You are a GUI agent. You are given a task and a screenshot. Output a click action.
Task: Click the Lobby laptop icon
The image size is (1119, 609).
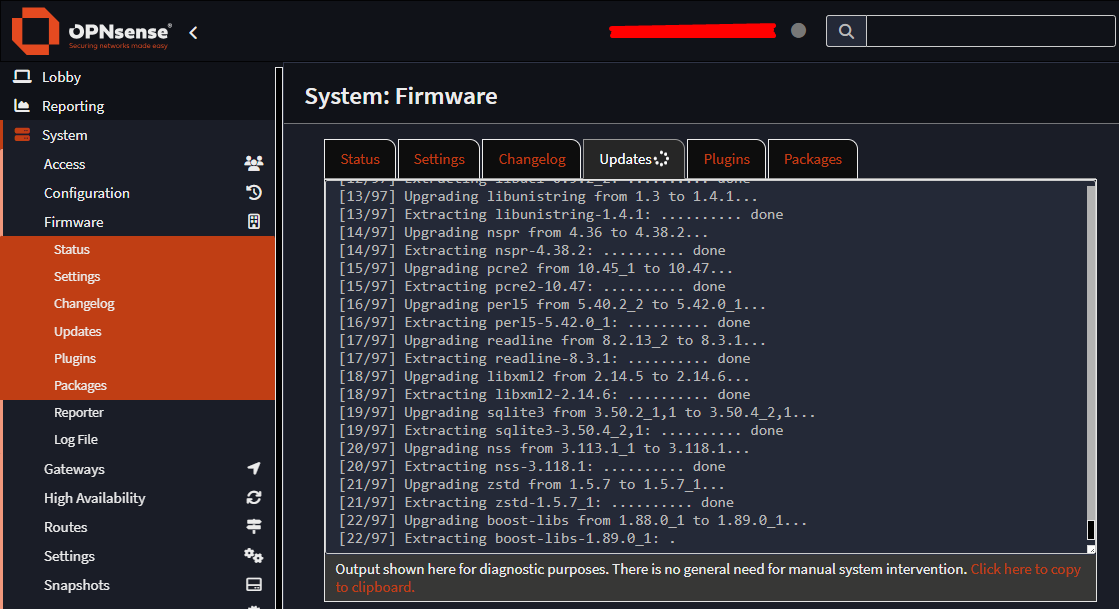click(23, 76)
